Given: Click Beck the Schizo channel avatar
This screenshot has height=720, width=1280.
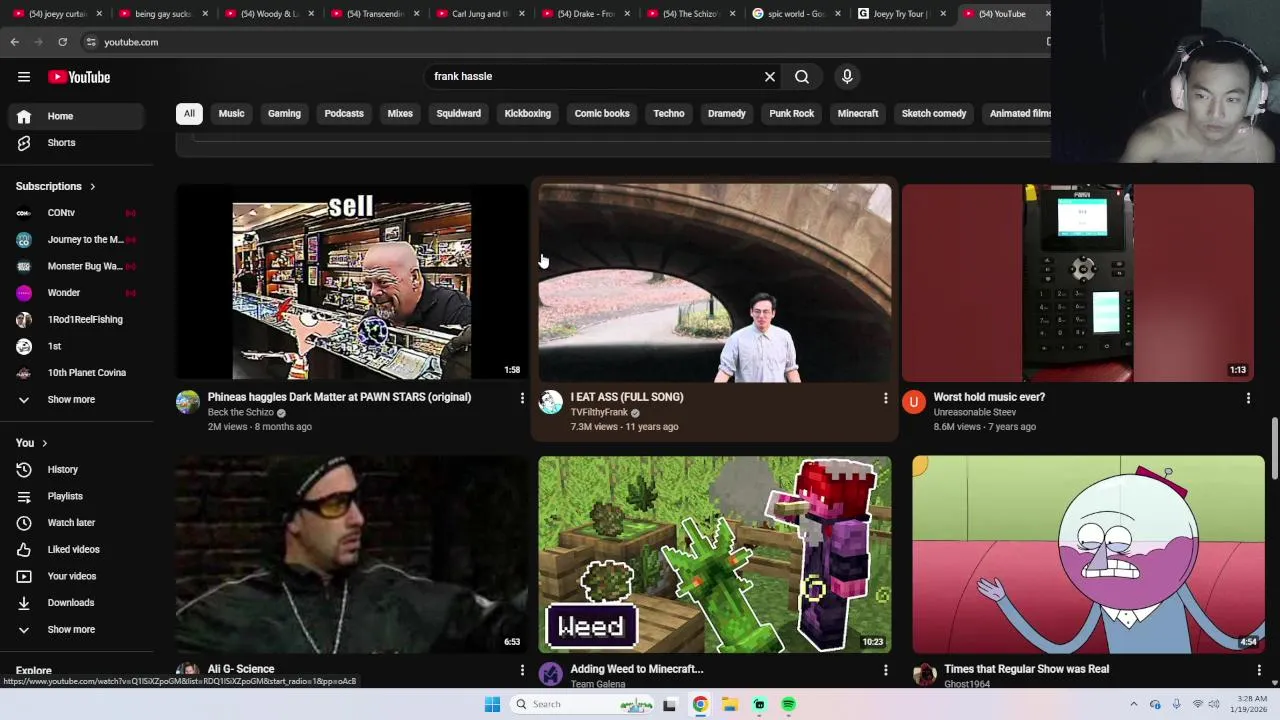Looking at the screenshot, I should point(188,402).
